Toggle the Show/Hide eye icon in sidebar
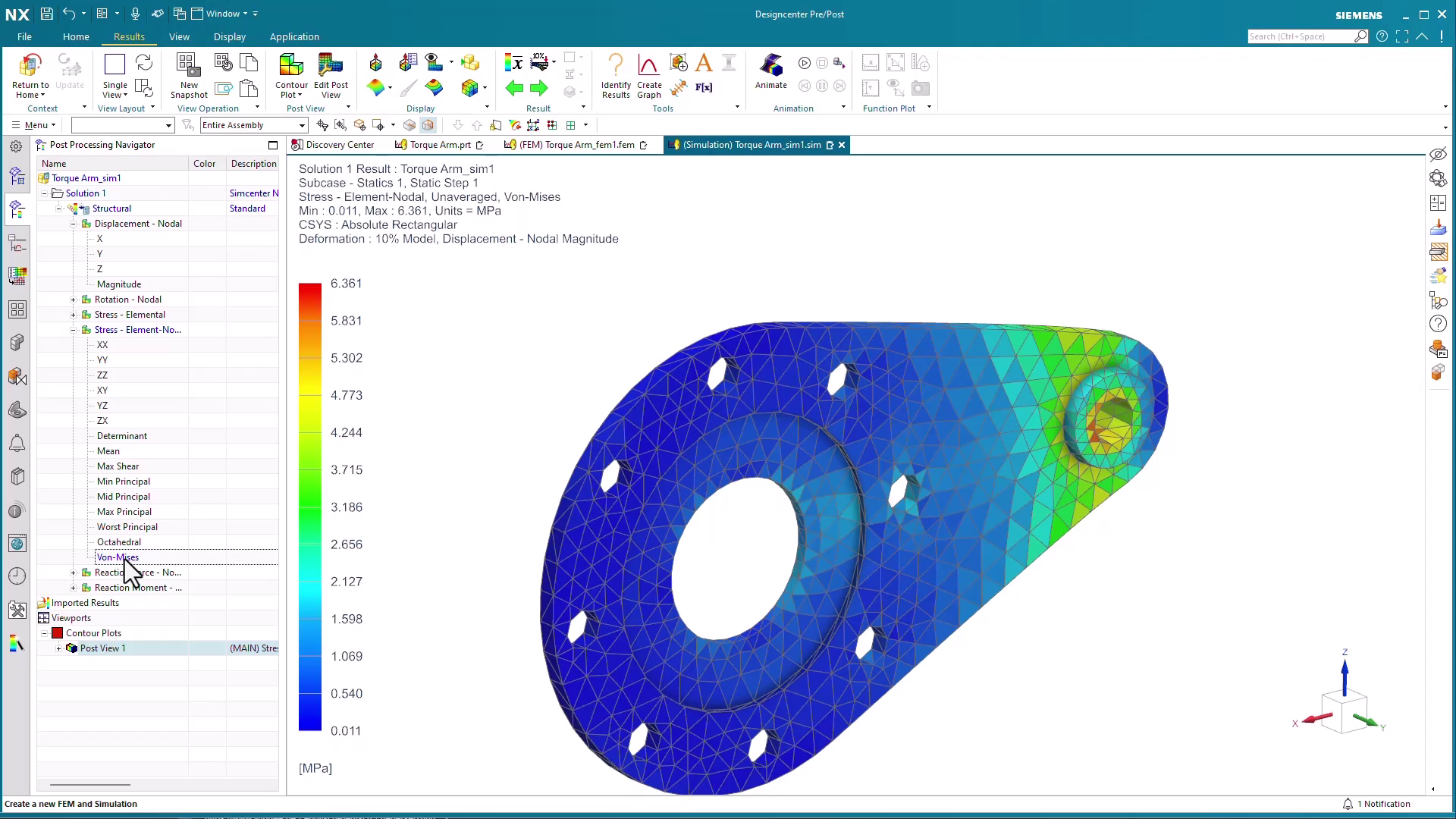Image resolution: width=1456 pixels, height=819 pixels. coord(1438,154)
